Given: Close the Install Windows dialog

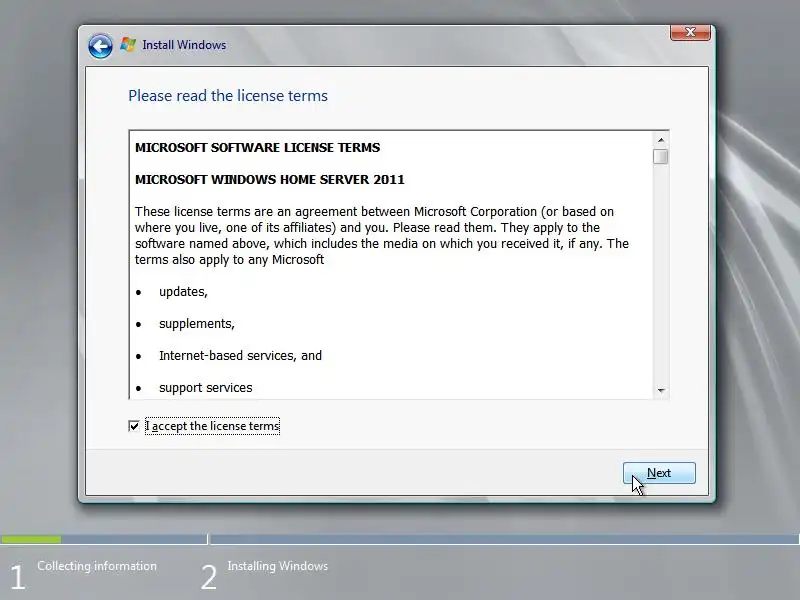Looking at the screenshot, I should coord(690,32).
